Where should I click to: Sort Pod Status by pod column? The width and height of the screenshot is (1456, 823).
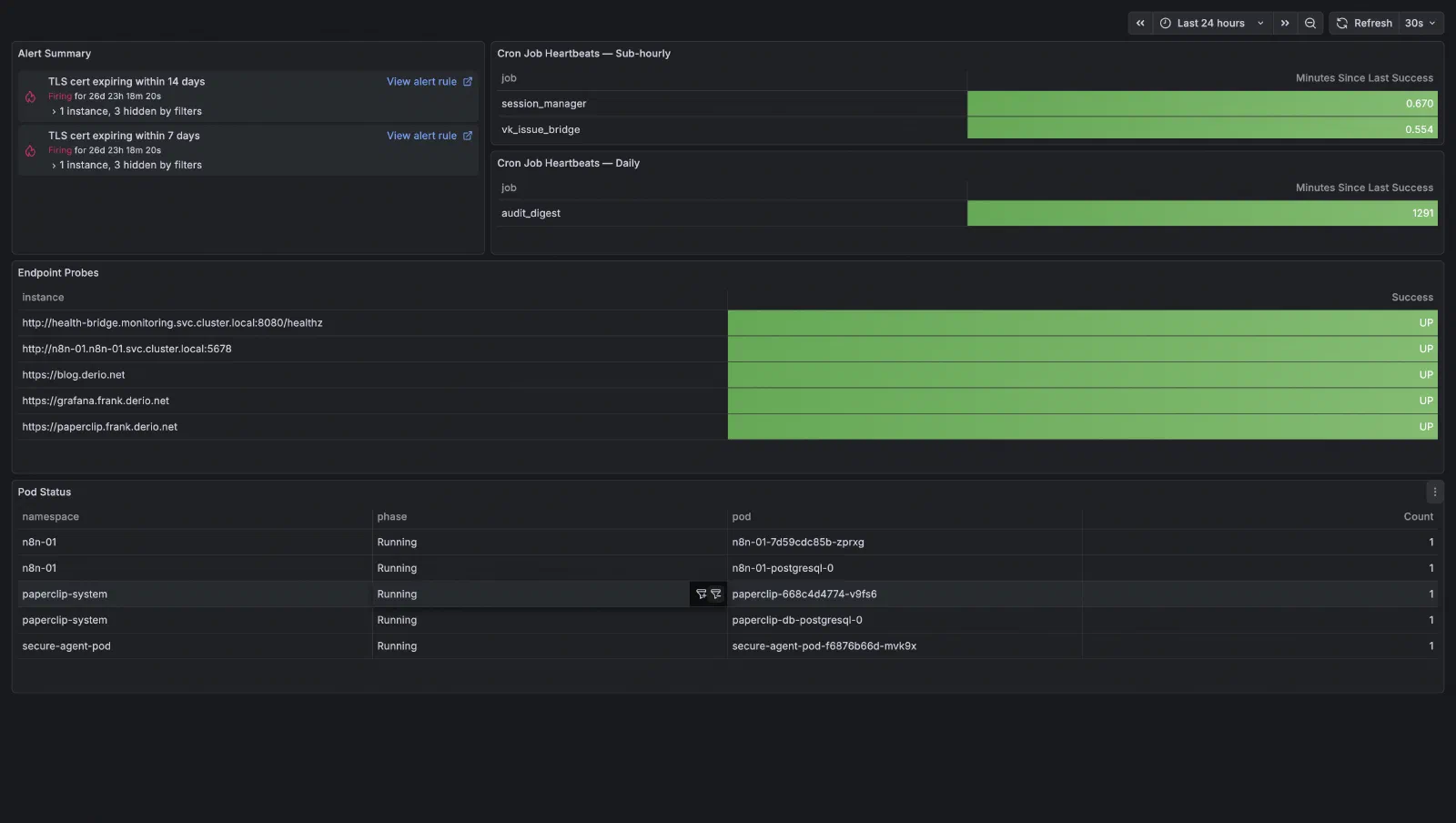742,517
